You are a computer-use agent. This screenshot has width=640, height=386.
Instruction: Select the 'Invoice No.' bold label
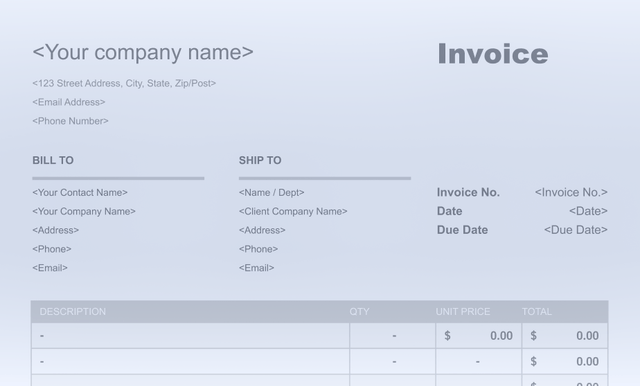pyautogui.click(x=468, y=192)
